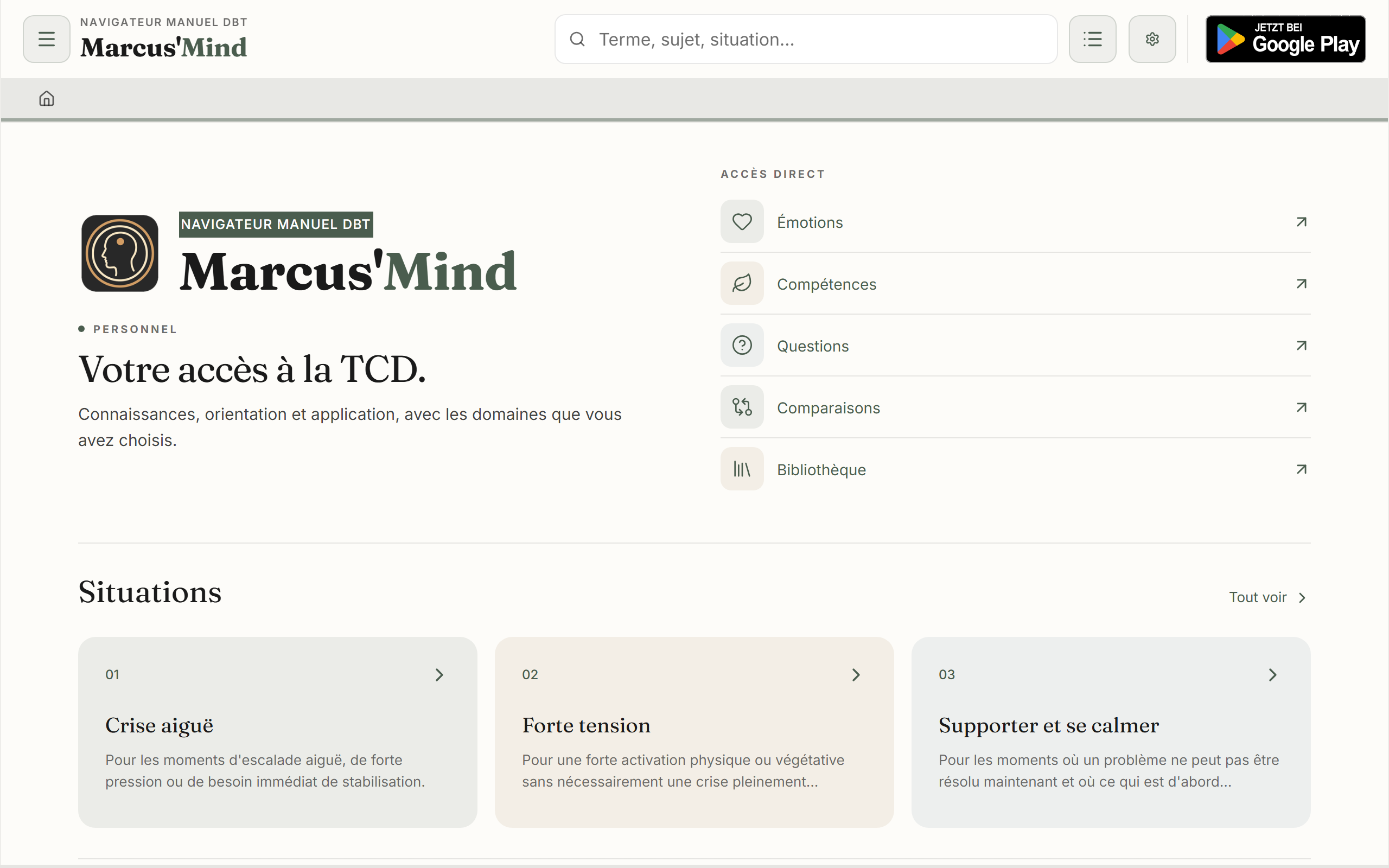The image size is (1389, 868).
Task: Click the Compétences leaf icon
Action: point(742,284)
